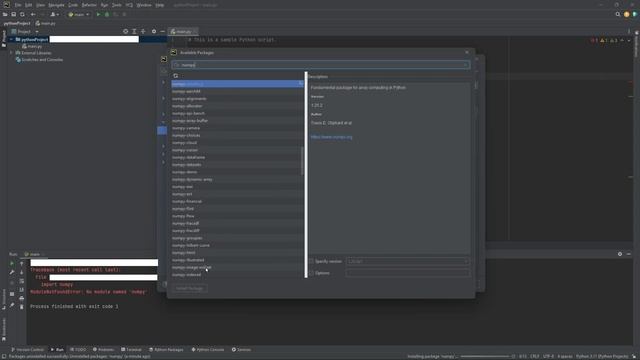Select the first numpy package in list

(237, 84)
